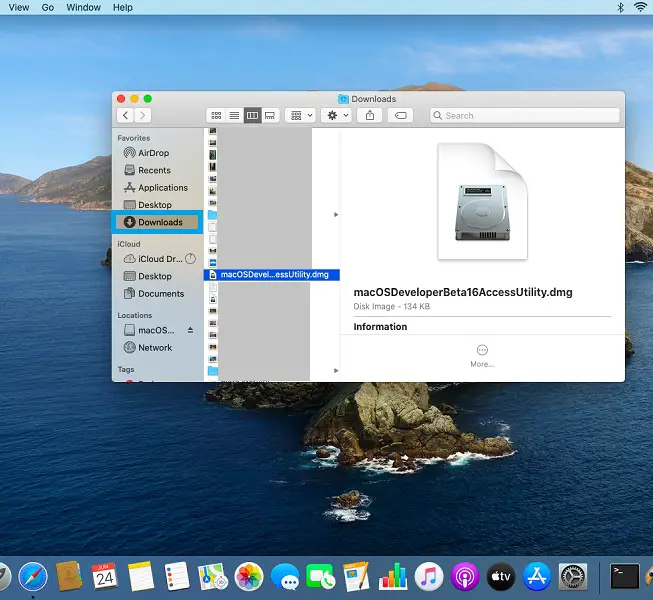Open Desktop under Favorites
The width and height of the screenshot is (653, 600).
coord(147,205)
